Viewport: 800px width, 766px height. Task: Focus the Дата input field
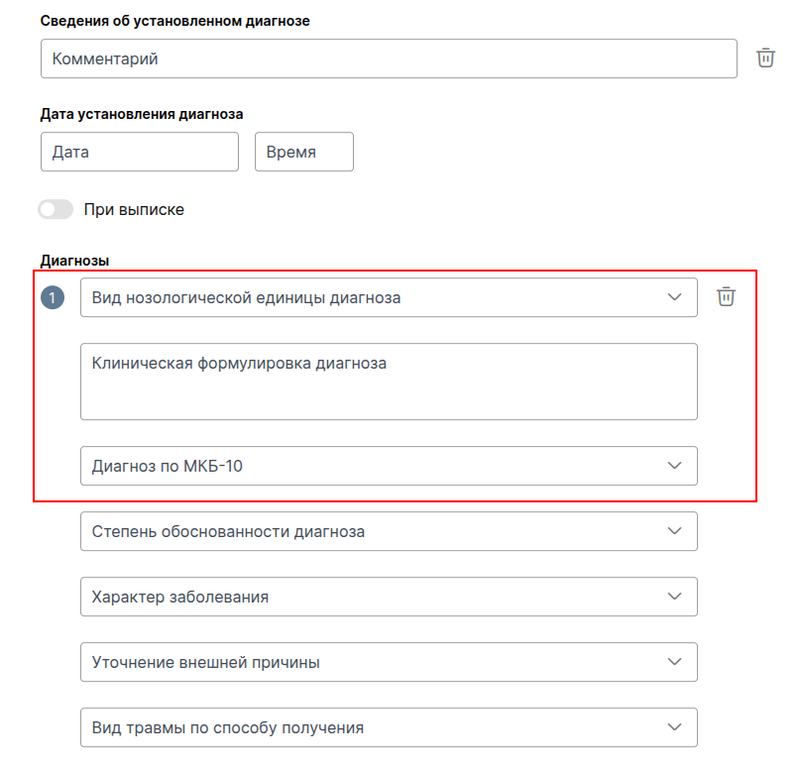140,152
